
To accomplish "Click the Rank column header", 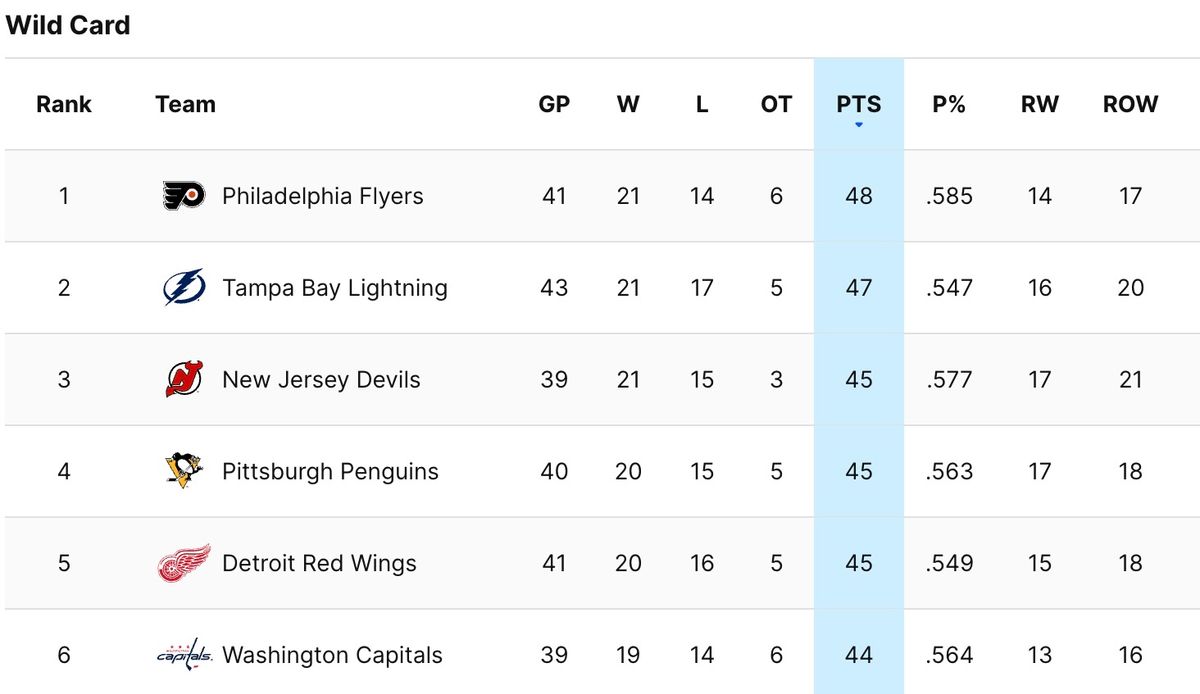I will (64, 104).
